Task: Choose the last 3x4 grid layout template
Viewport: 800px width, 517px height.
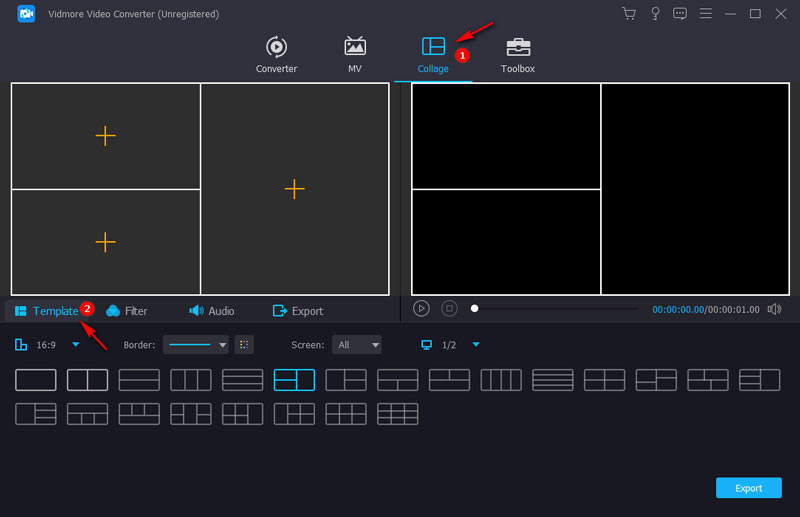Action: click(397, 414)
